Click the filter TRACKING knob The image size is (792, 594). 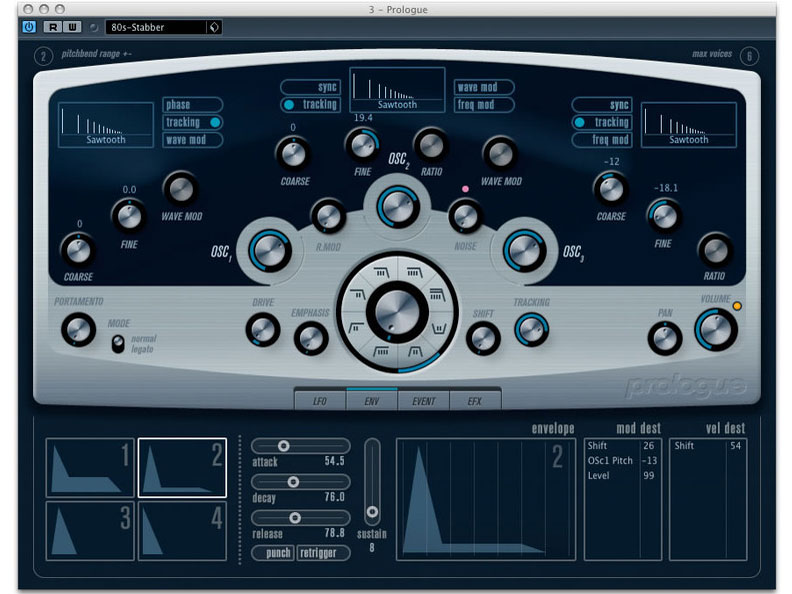pyautogui.click(x=531, y=330)
